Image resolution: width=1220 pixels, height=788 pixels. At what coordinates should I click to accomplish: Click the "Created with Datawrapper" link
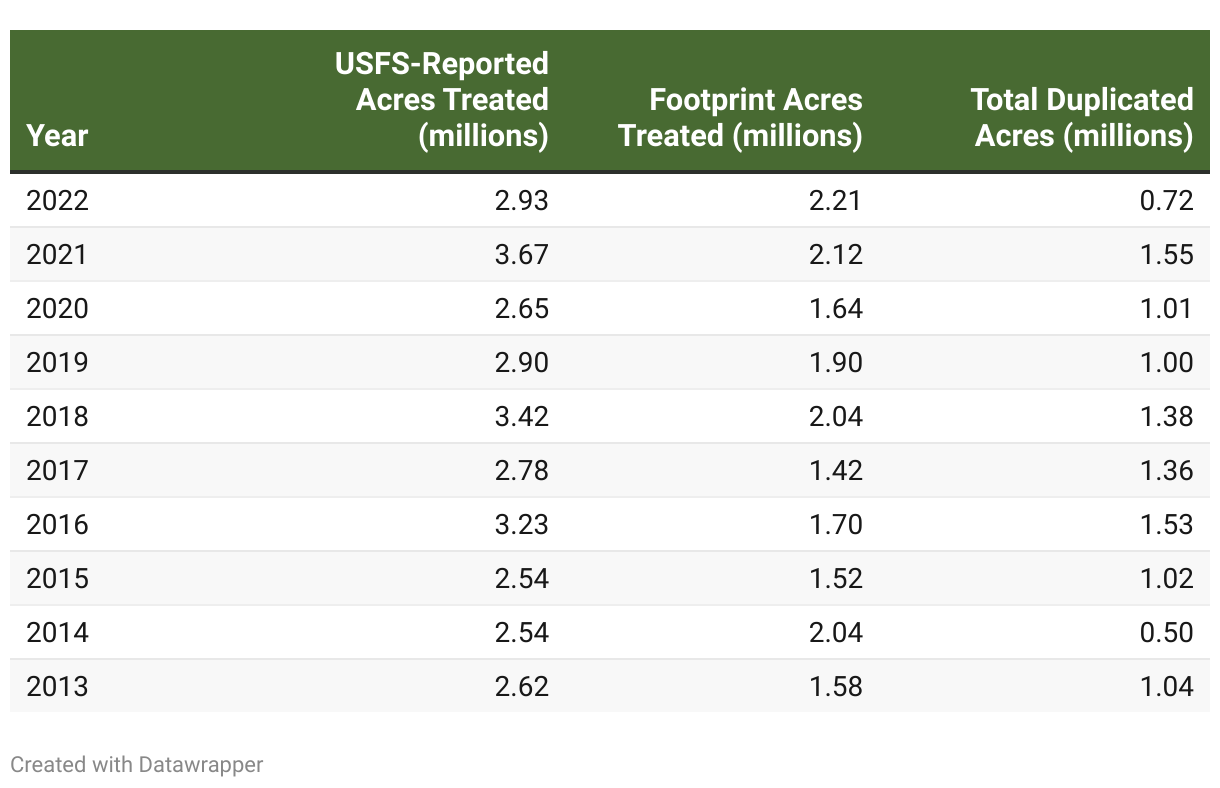pos(136,765)
